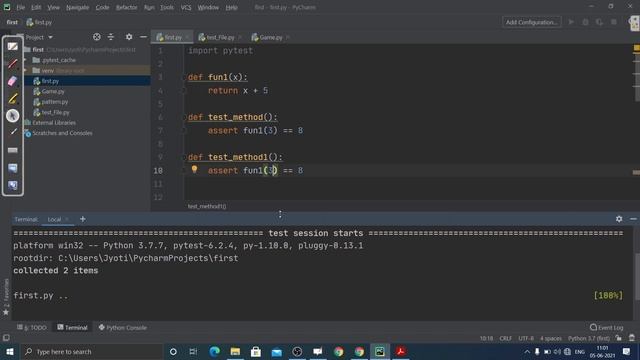Click the Stop run icon
640x360 pixels.
613,22
